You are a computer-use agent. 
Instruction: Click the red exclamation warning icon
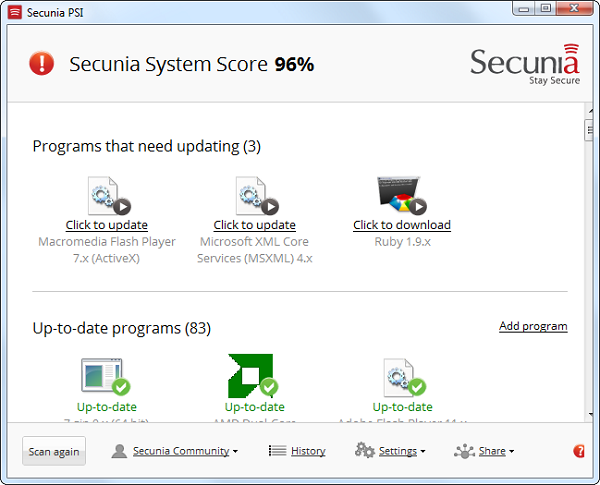click(x=42, y=63)
